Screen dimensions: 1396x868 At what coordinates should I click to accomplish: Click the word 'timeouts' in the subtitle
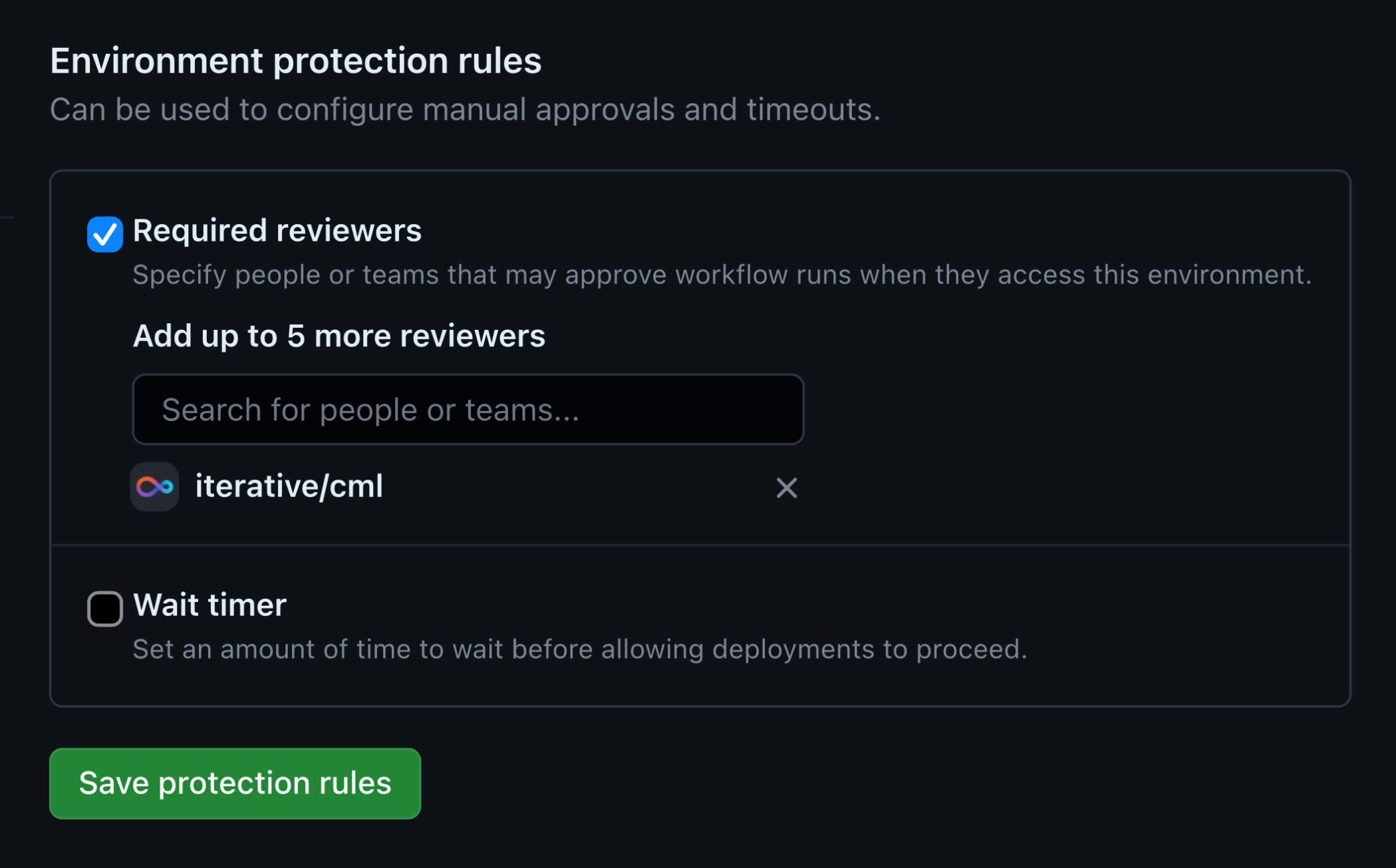[812, 110]
